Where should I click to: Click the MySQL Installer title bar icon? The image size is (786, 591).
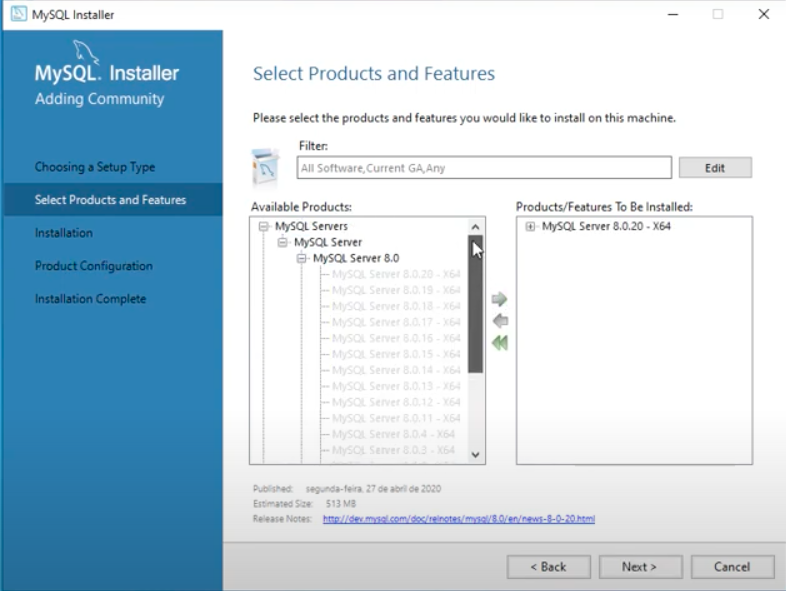pyautogui.click(x=18, y=14)
